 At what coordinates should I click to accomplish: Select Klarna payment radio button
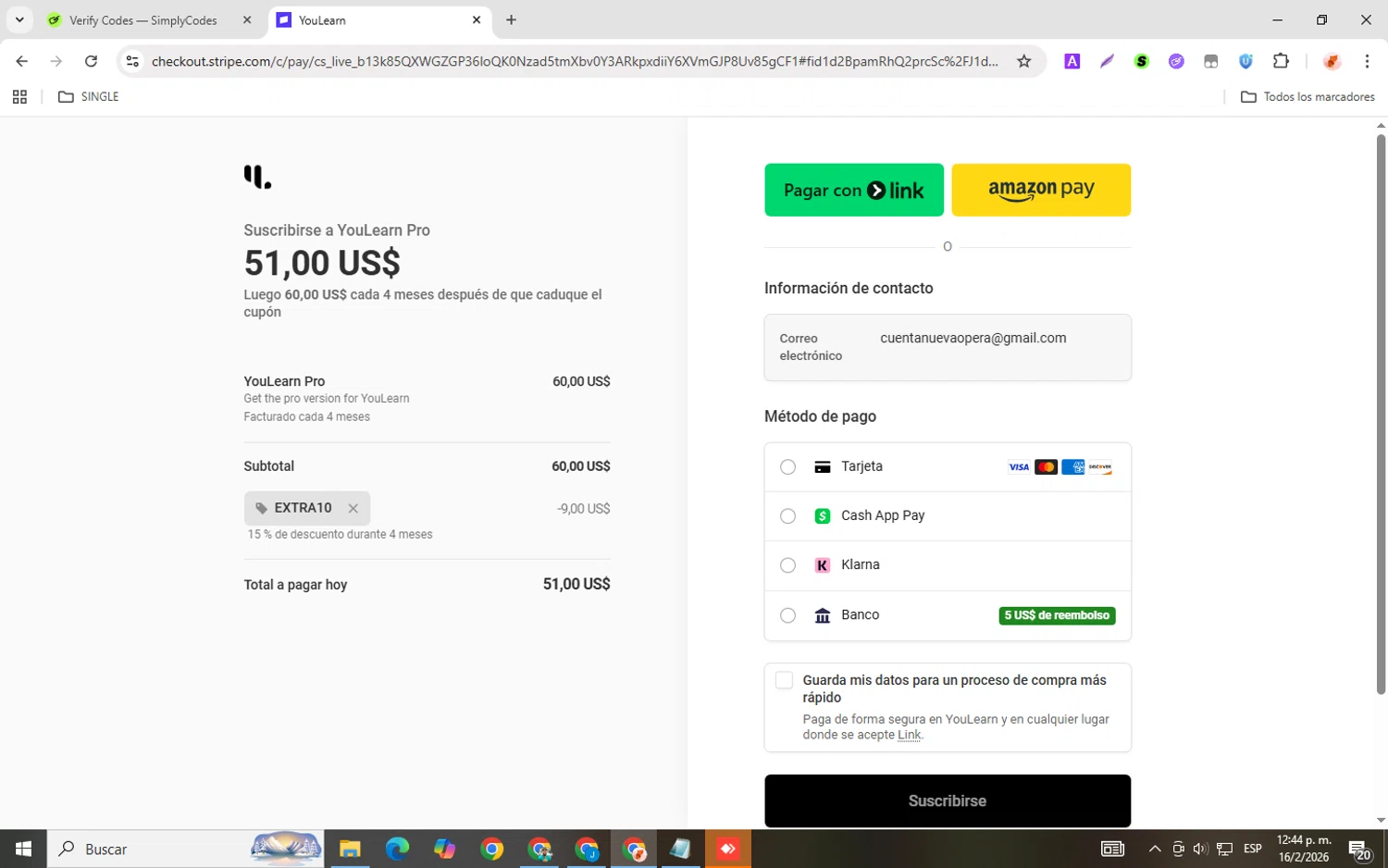787,565
